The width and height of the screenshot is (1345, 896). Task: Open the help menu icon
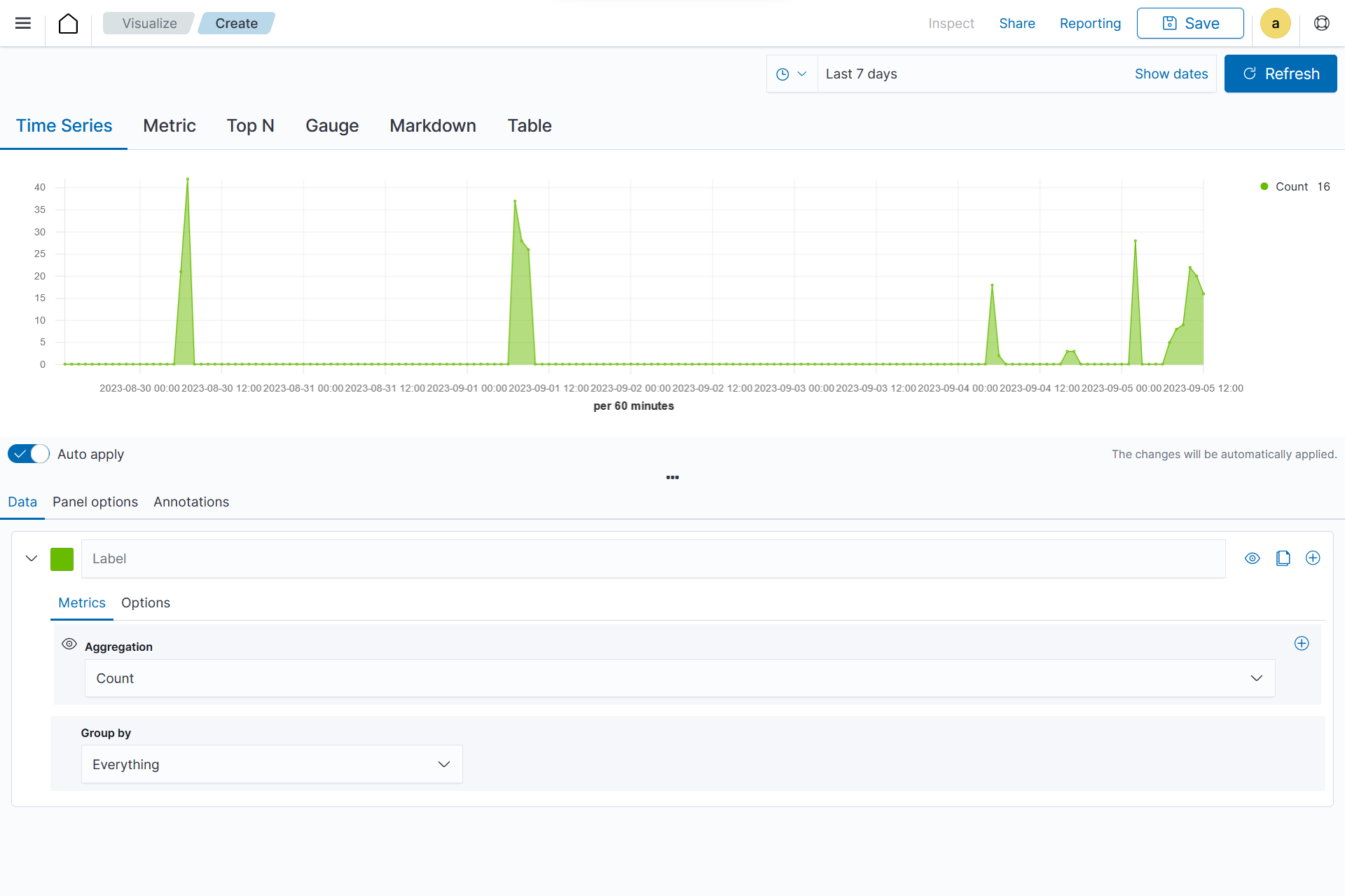tap(1321, 23)
